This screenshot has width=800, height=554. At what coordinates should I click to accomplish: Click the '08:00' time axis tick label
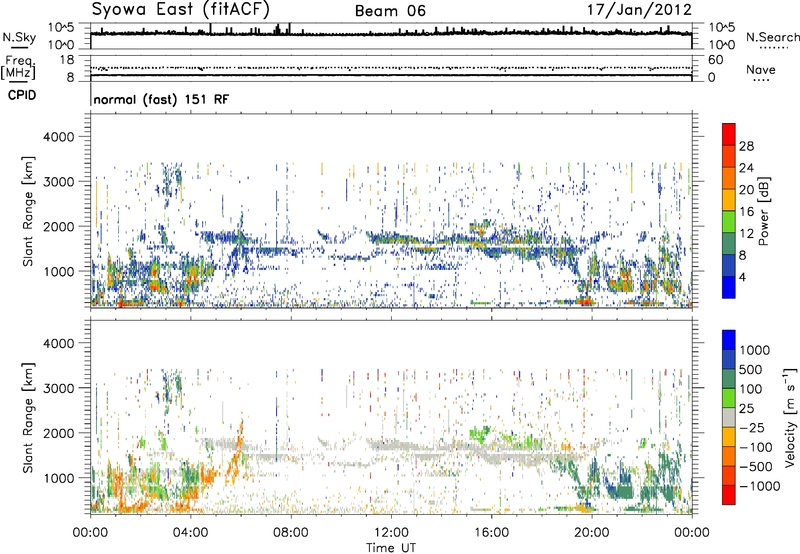click(x=291, y=533)
